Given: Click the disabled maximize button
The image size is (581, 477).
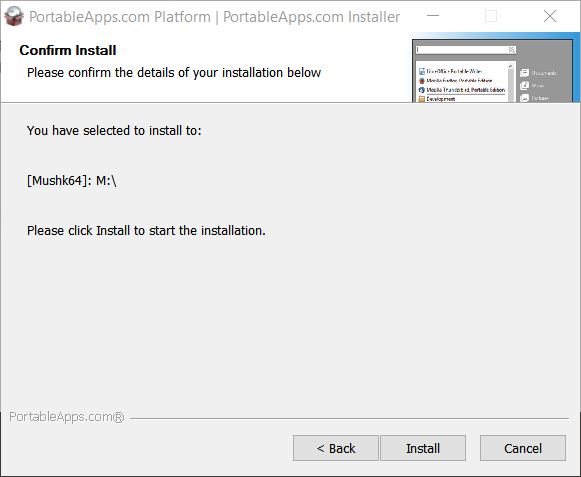Looking at the screenshot, I should [491, 16].
